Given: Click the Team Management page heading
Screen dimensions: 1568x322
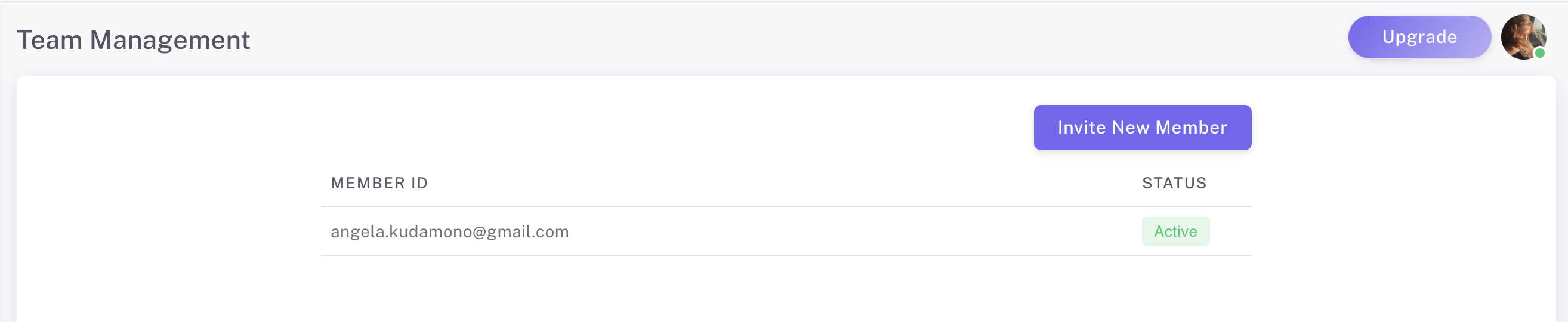Looking at the screenshot, I should [133, 40].
